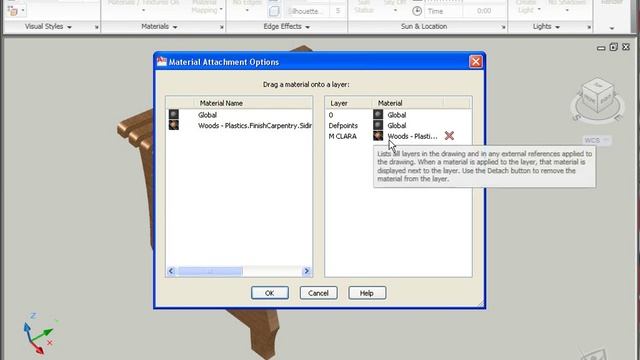The height and width of the screenshot is (360, 640).
Task: Click the Help button
Action: click(x=367, y=293)
